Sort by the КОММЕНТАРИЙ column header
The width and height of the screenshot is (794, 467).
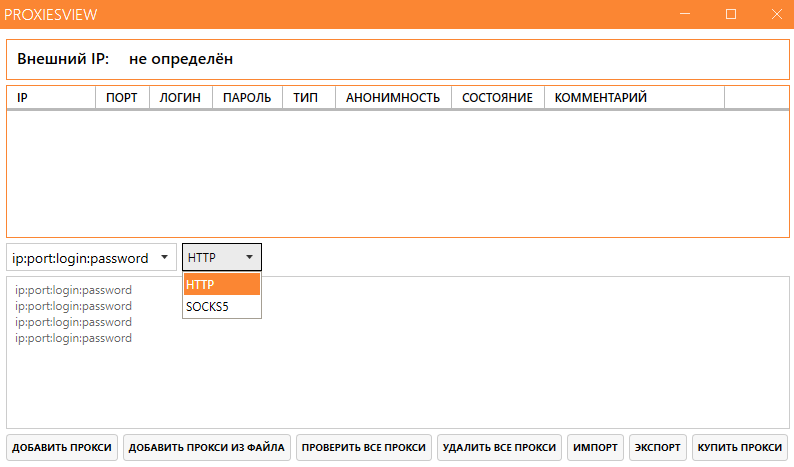tap(634, 97)
